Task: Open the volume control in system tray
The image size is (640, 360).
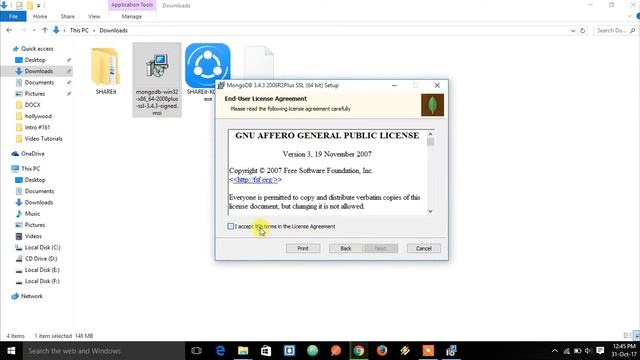Action: point(588,351)
